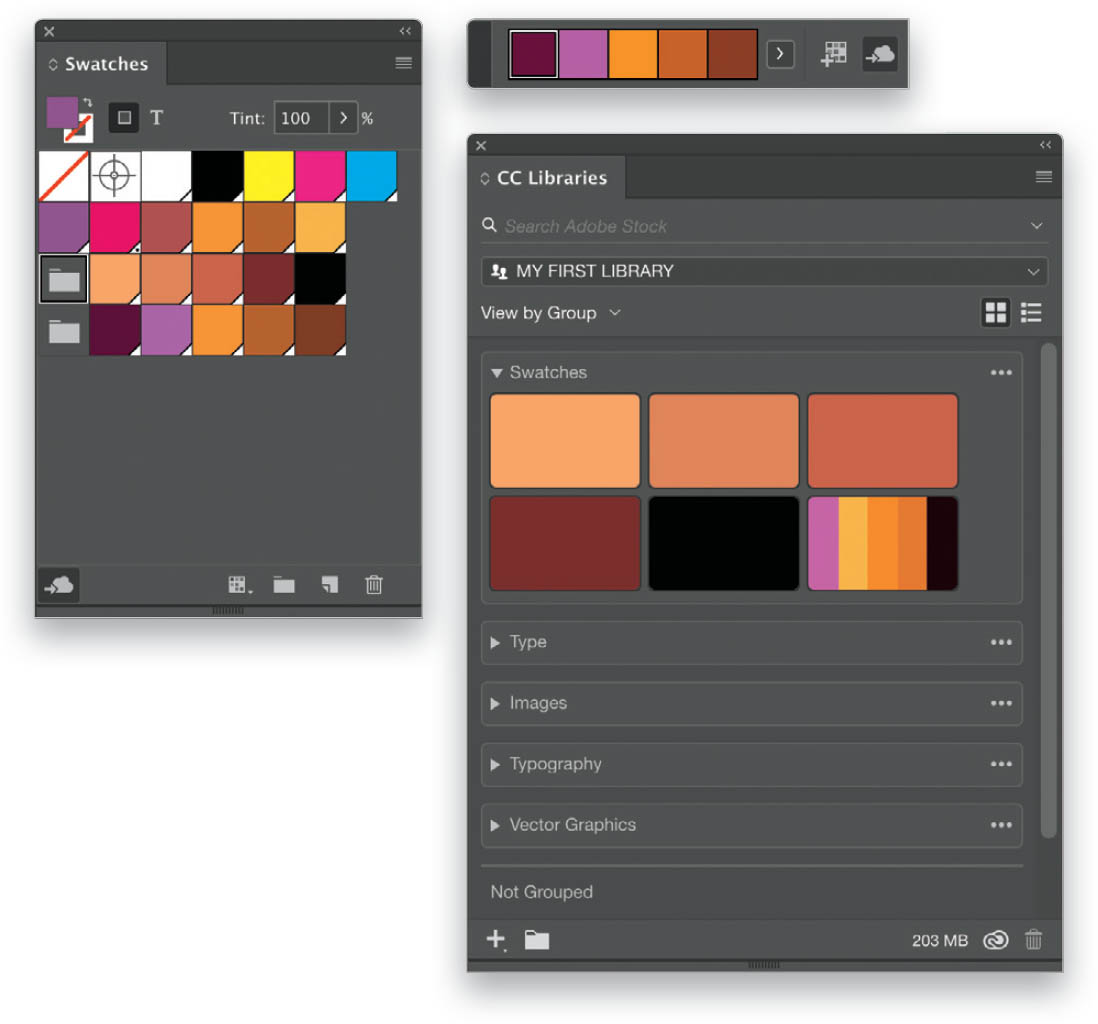This screenshot has width=1098, height=1024.
Task: Click the search magnifier icon
Action: (489, 226)
